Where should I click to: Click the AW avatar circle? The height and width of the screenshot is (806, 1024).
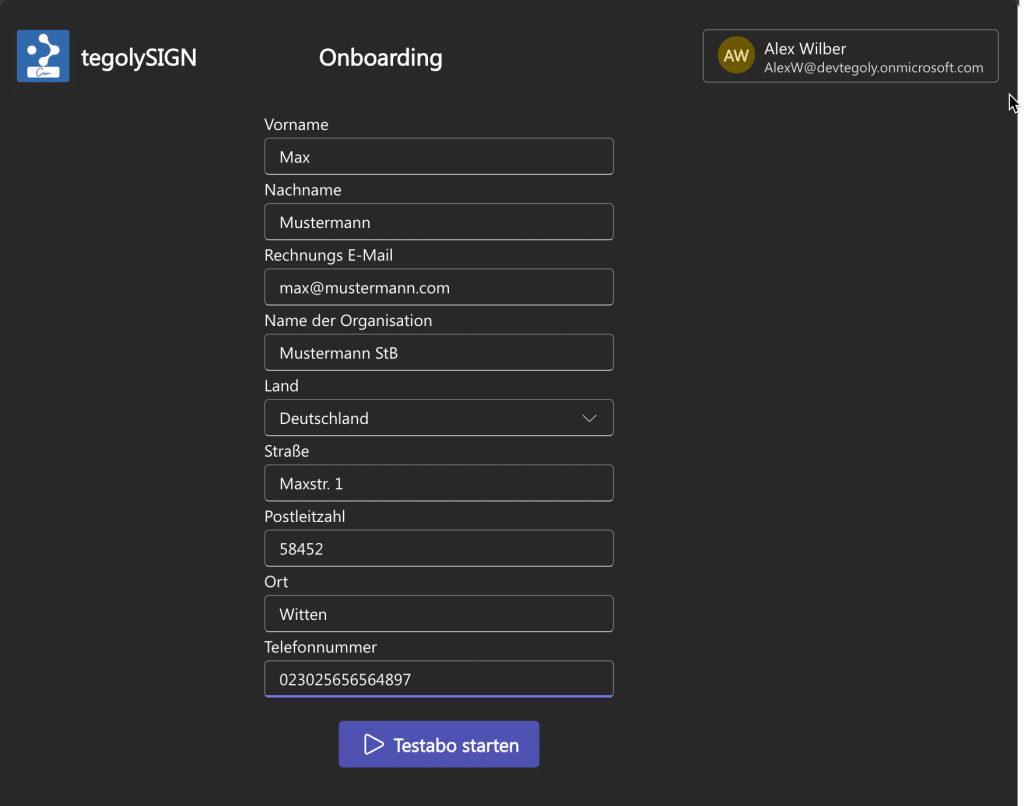[736, 56]
